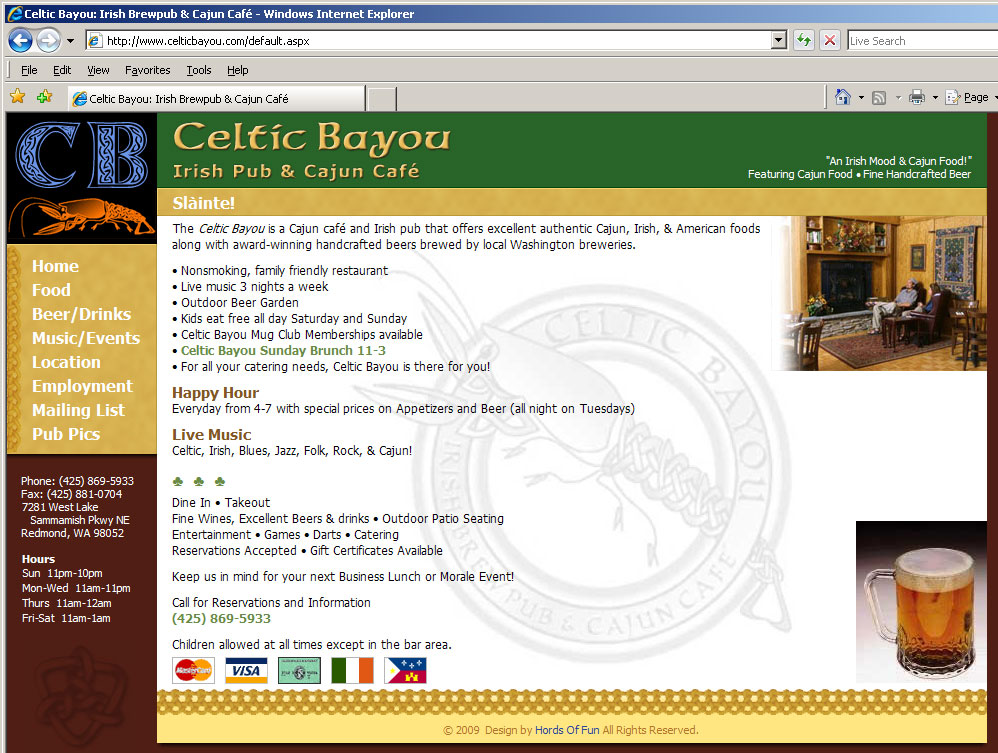Click the red Stop loading icon

point(830,41)
